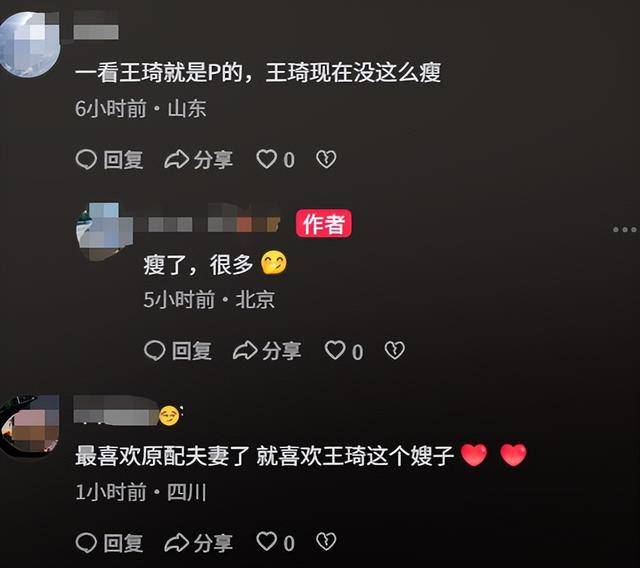Open the Sichuan commenter's avatar
The image size is (640, 568).
pos(29,424)
